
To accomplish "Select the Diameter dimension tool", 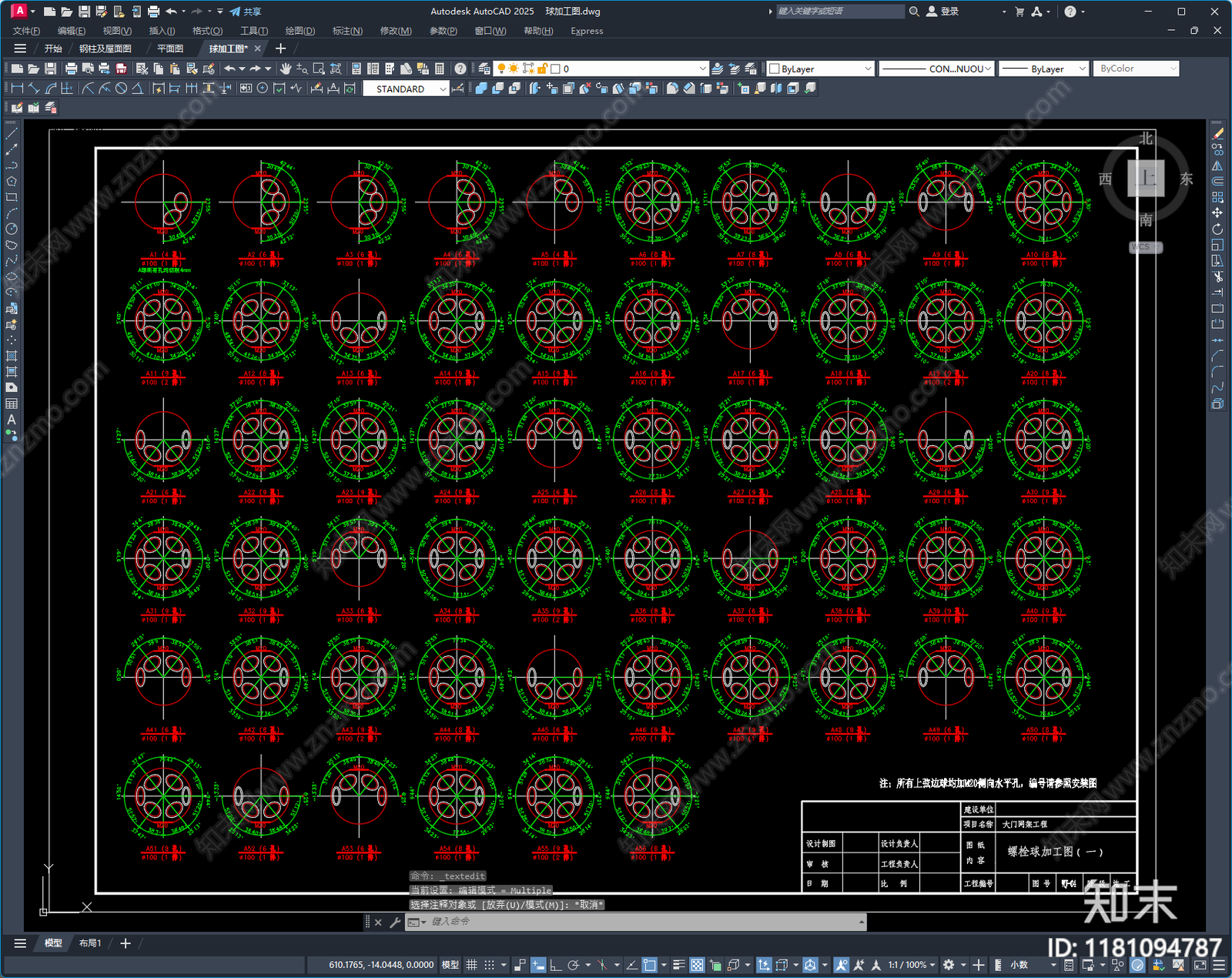I will (x=121, y=89).
